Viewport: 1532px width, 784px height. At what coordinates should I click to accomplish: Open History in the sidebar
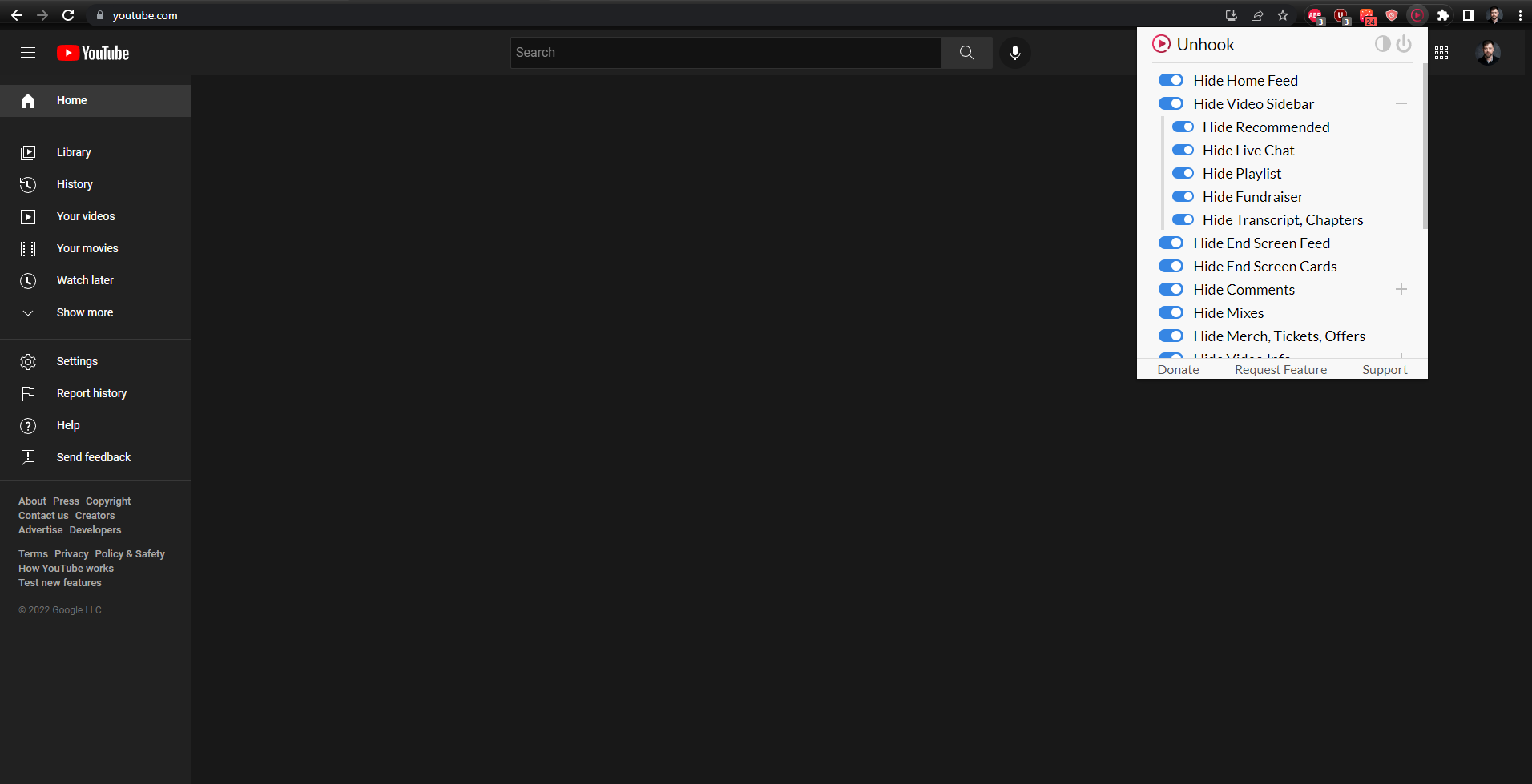point(95,184)
